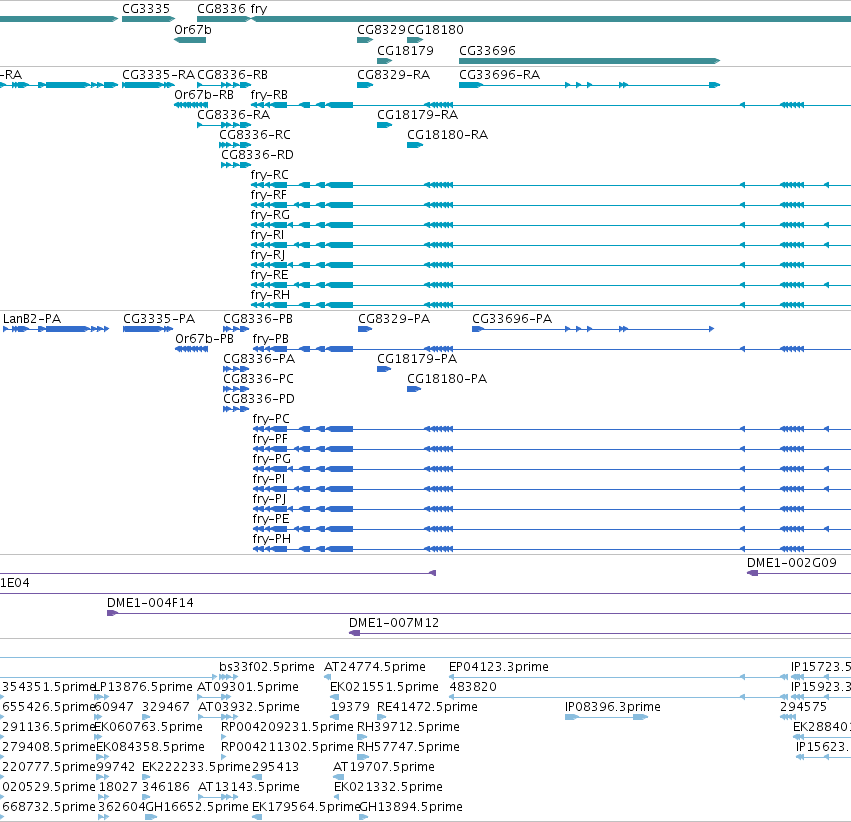
Task: Click the Or67b gene arrow
Action: (x=190, y=40)
